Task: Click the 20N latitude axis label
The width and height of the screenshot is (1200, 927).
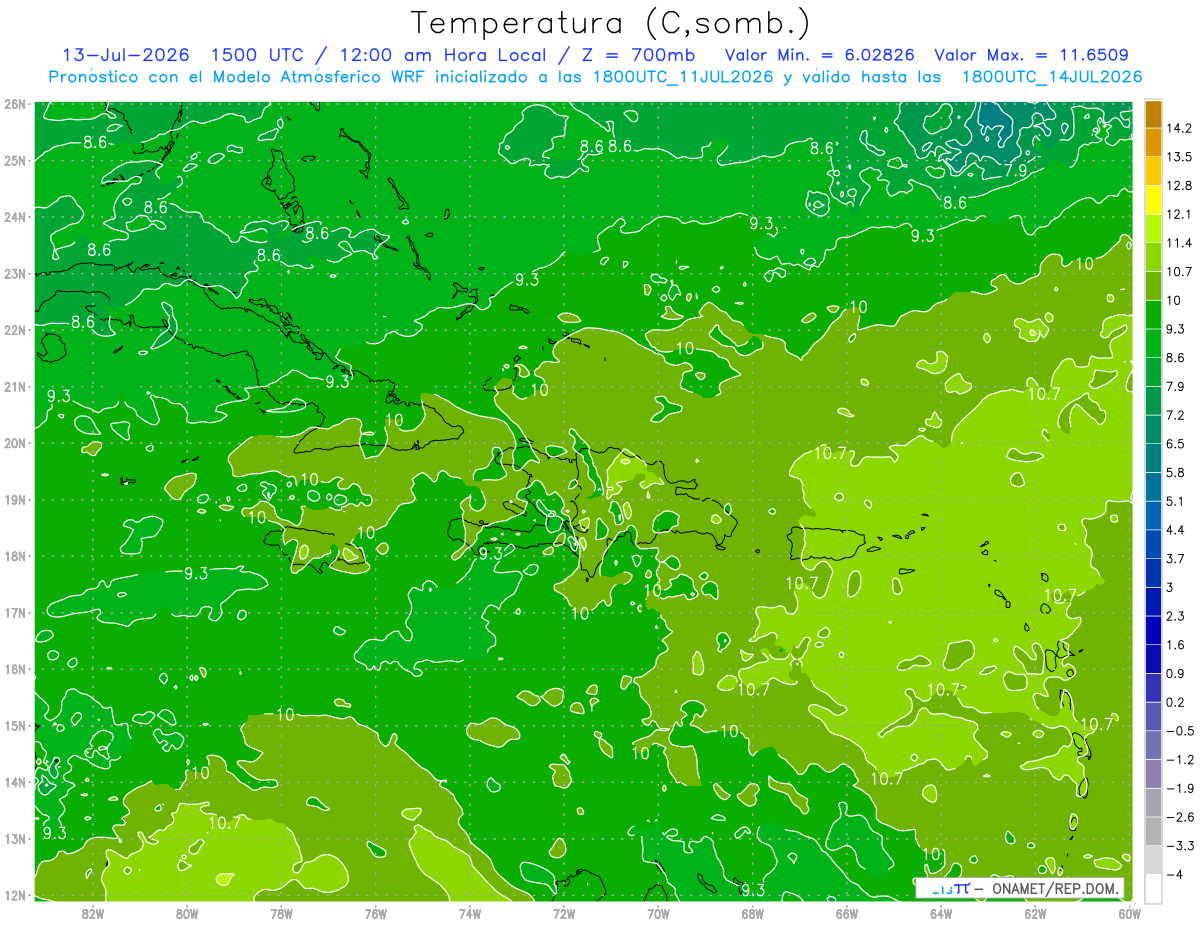Action: coord(15,443)
